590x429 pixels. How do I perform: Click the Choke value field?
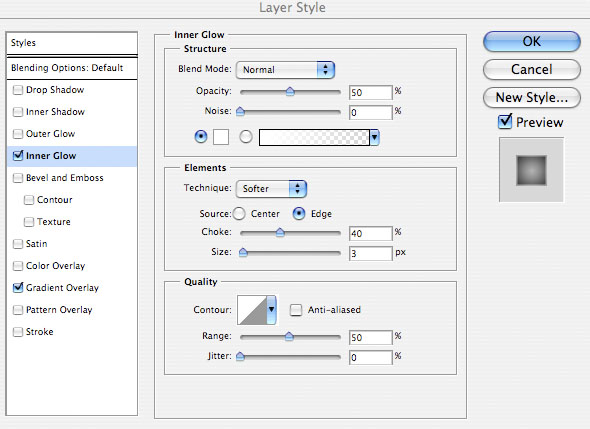(371, 233)
